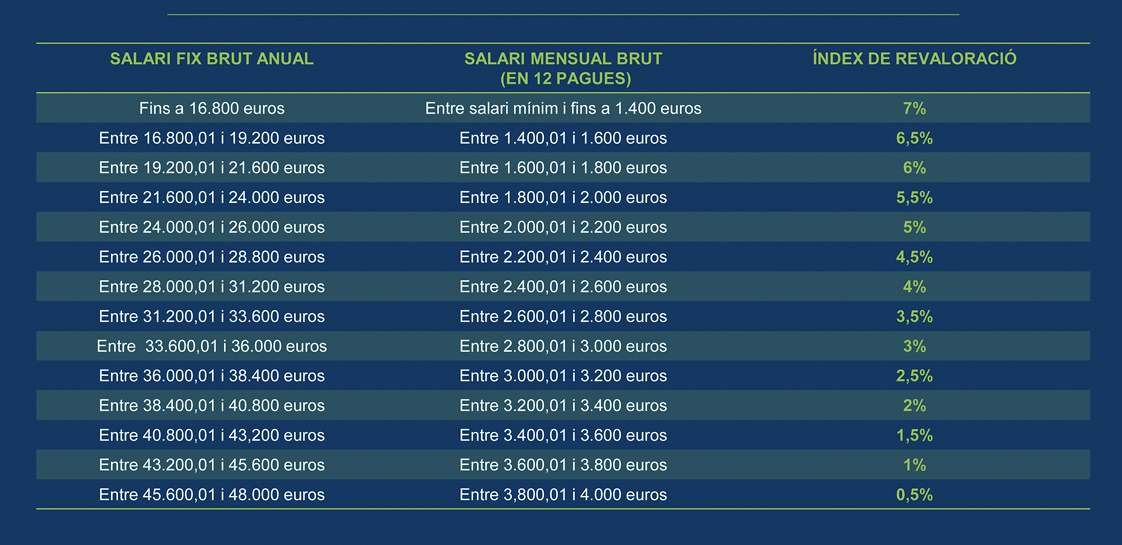Click "Entre 1.600,01 i 1.800 euros" monthly cell
This screenshot has width=1122, height=545.
(563, 168)
